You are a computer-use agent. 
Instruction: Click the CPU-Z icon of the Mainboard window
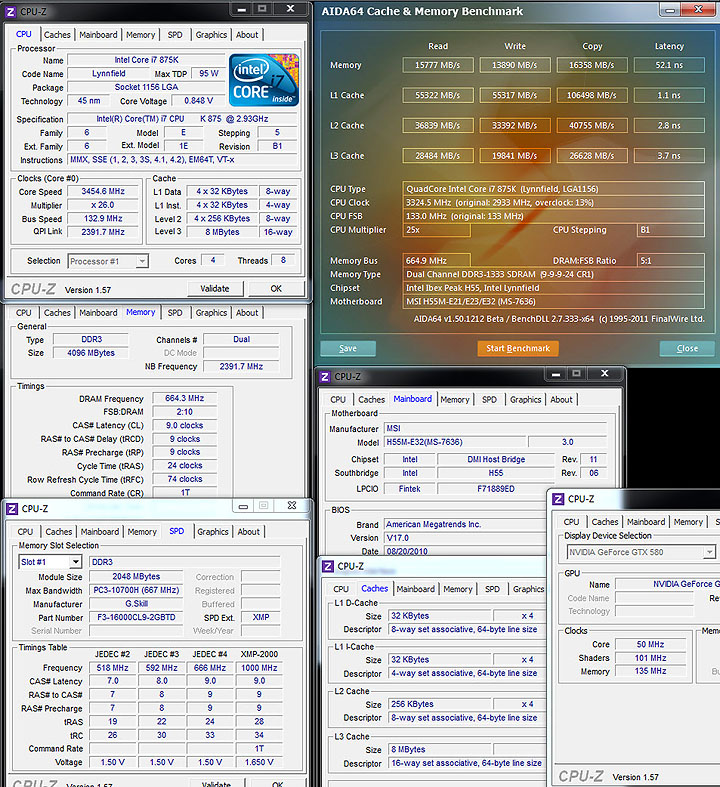pyautogui.click(x=325, y=376)
